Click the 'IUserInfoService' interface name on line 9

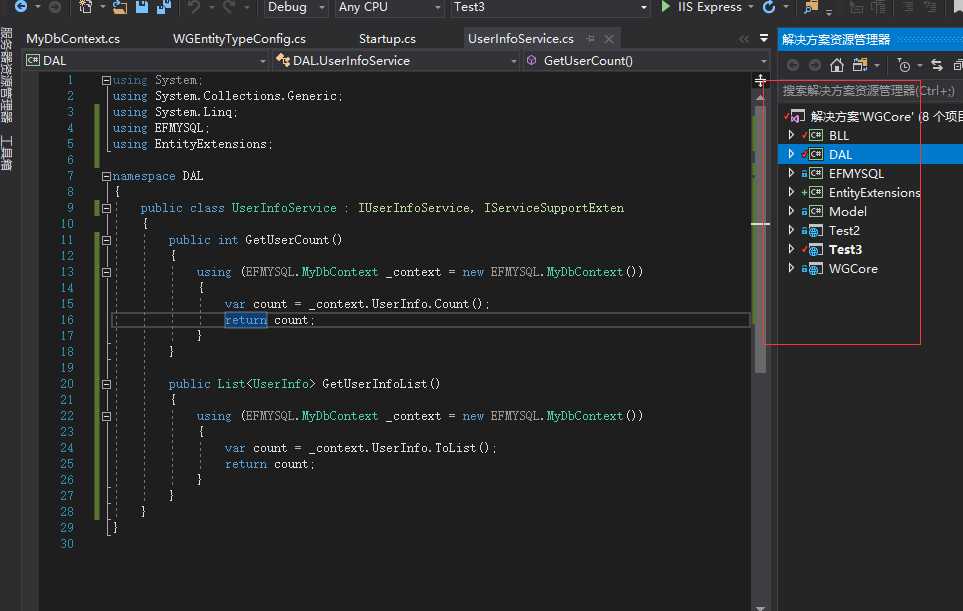[415, 208]
